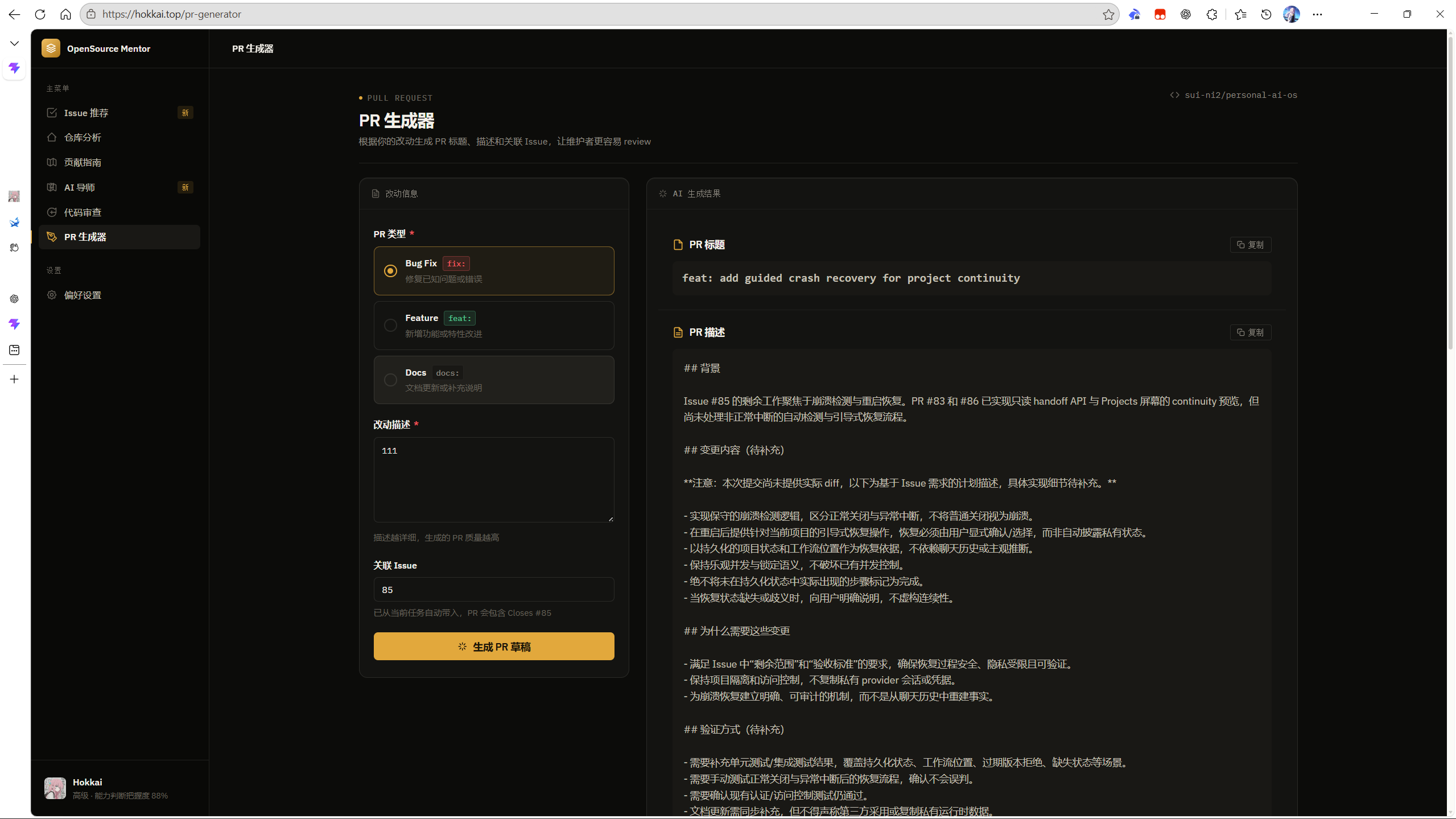Select the Bug Fix PR type
This screenshot has height=819, width=1456.
pyautogui.click(x=494, y=271)
